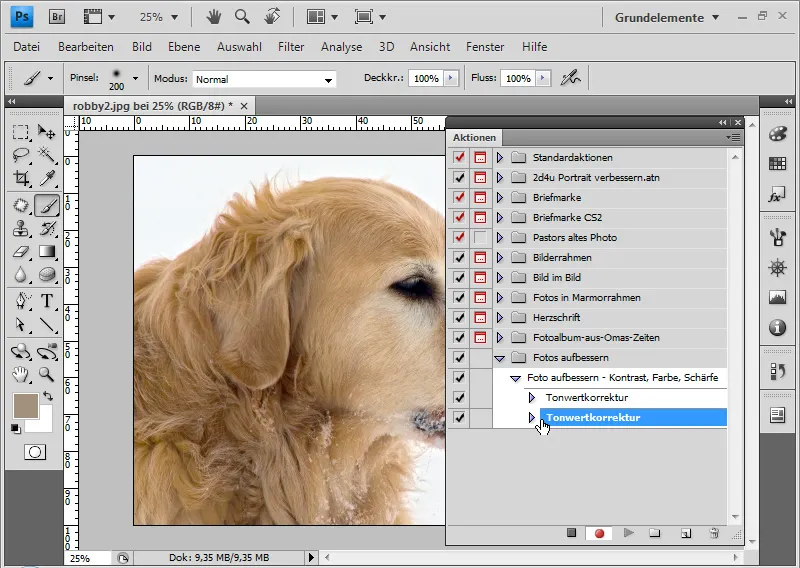Toggle checkmark for selected Tonwertkorrektur step
The height and width of the screenshot is (568, 800).
point(459,417)
